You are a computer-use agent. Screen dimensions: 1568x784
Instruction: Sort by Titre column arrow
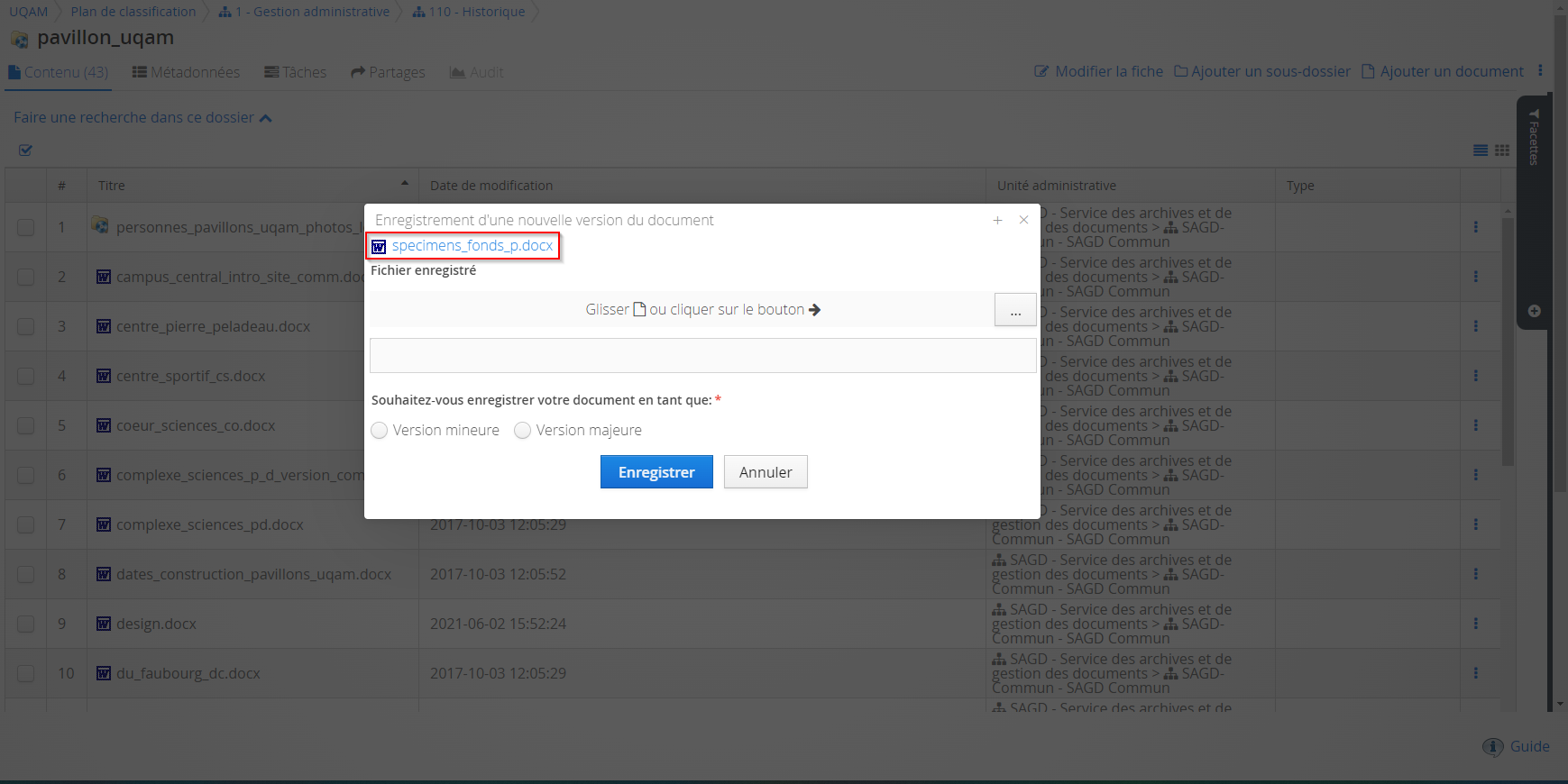pos(405,183)
